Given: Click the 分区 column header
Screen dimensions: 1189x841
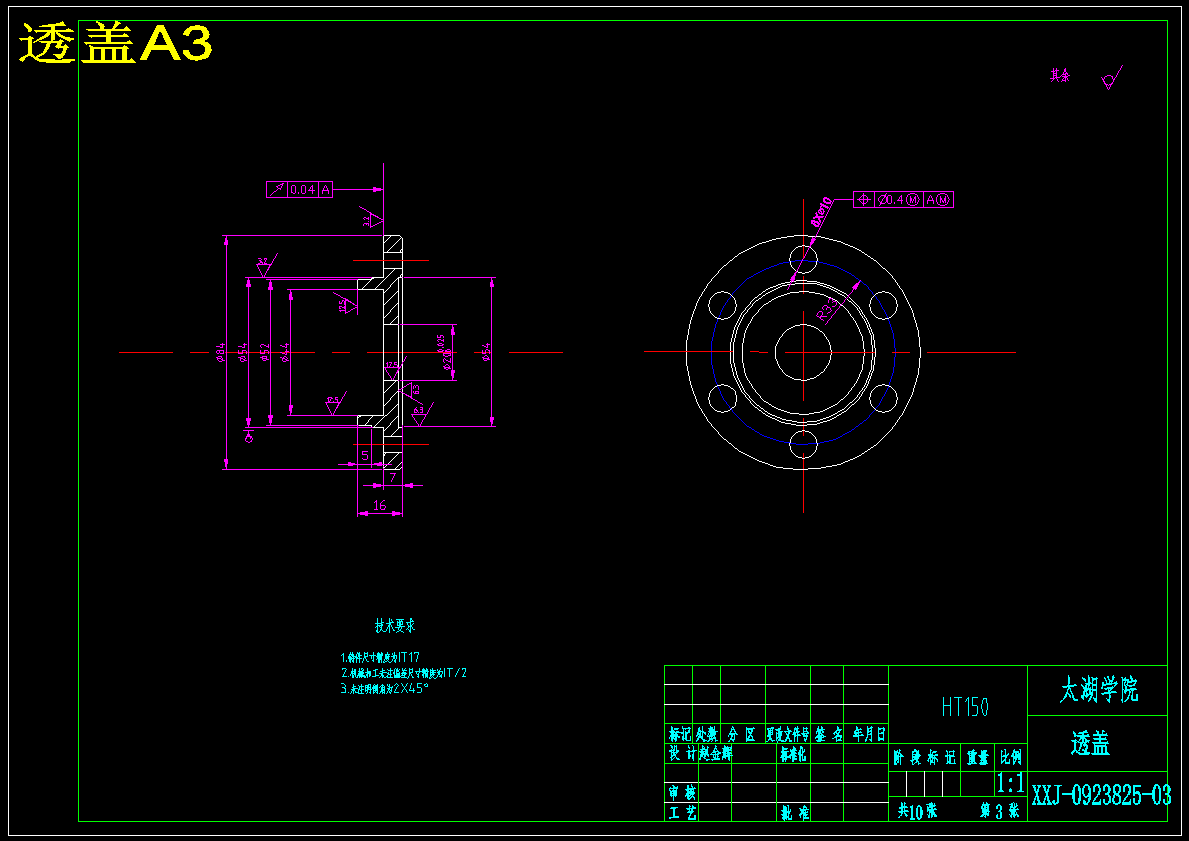Looking at the screenshot, I should pos(742,733).
